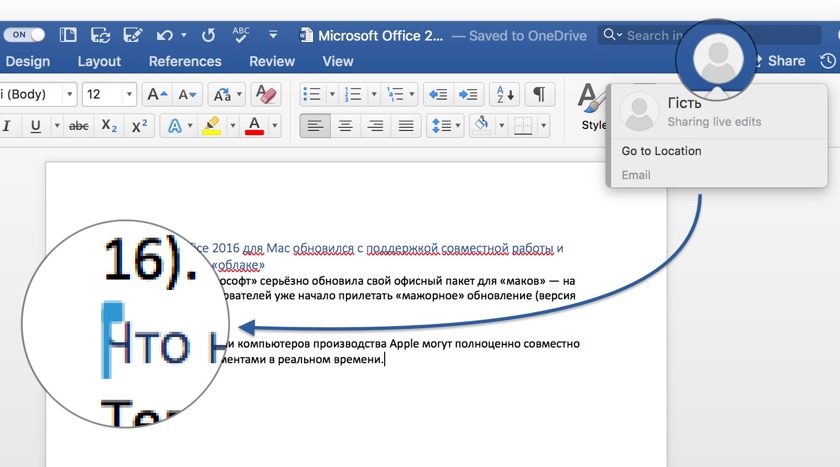Toggle align left for paragraph
This screenshot has height=467, width=840.
[315, 126]
